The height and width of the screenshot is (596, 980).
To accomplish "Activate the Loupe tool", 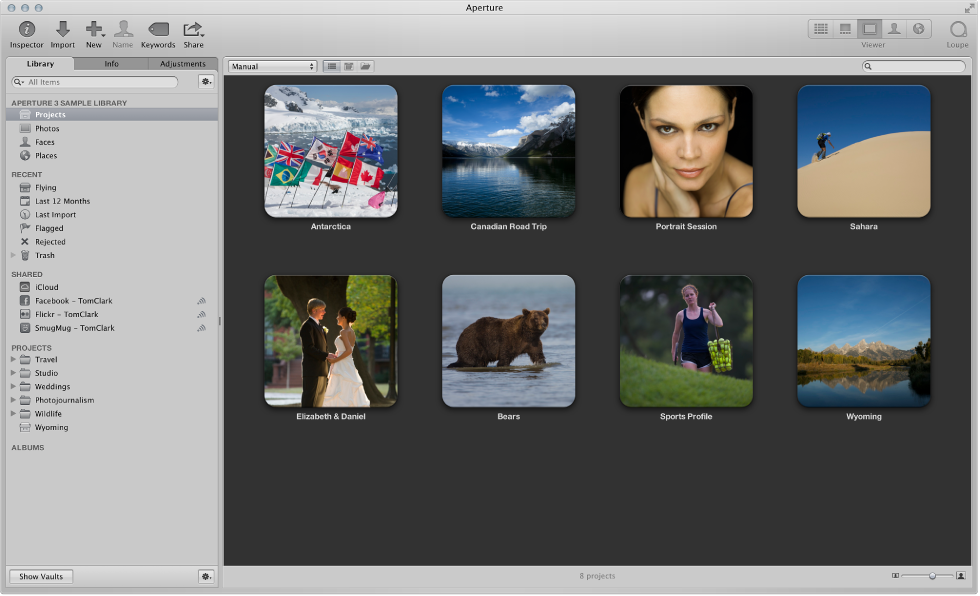I will pos(956,30).
